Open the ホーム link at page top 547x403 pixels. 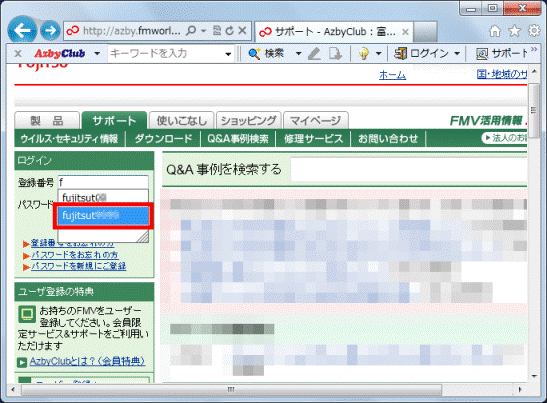(392, 75)
